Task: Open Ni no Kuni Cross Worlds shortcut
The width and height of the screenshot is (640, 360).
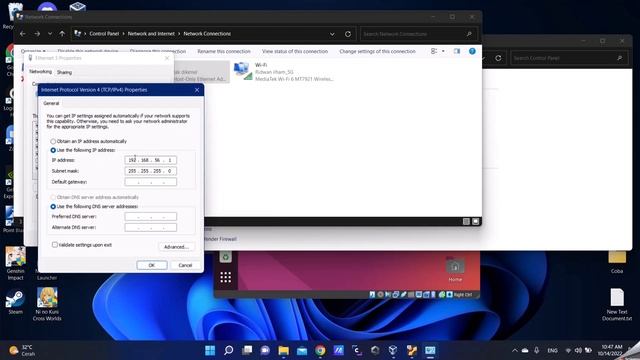Action: click(47, 304)
